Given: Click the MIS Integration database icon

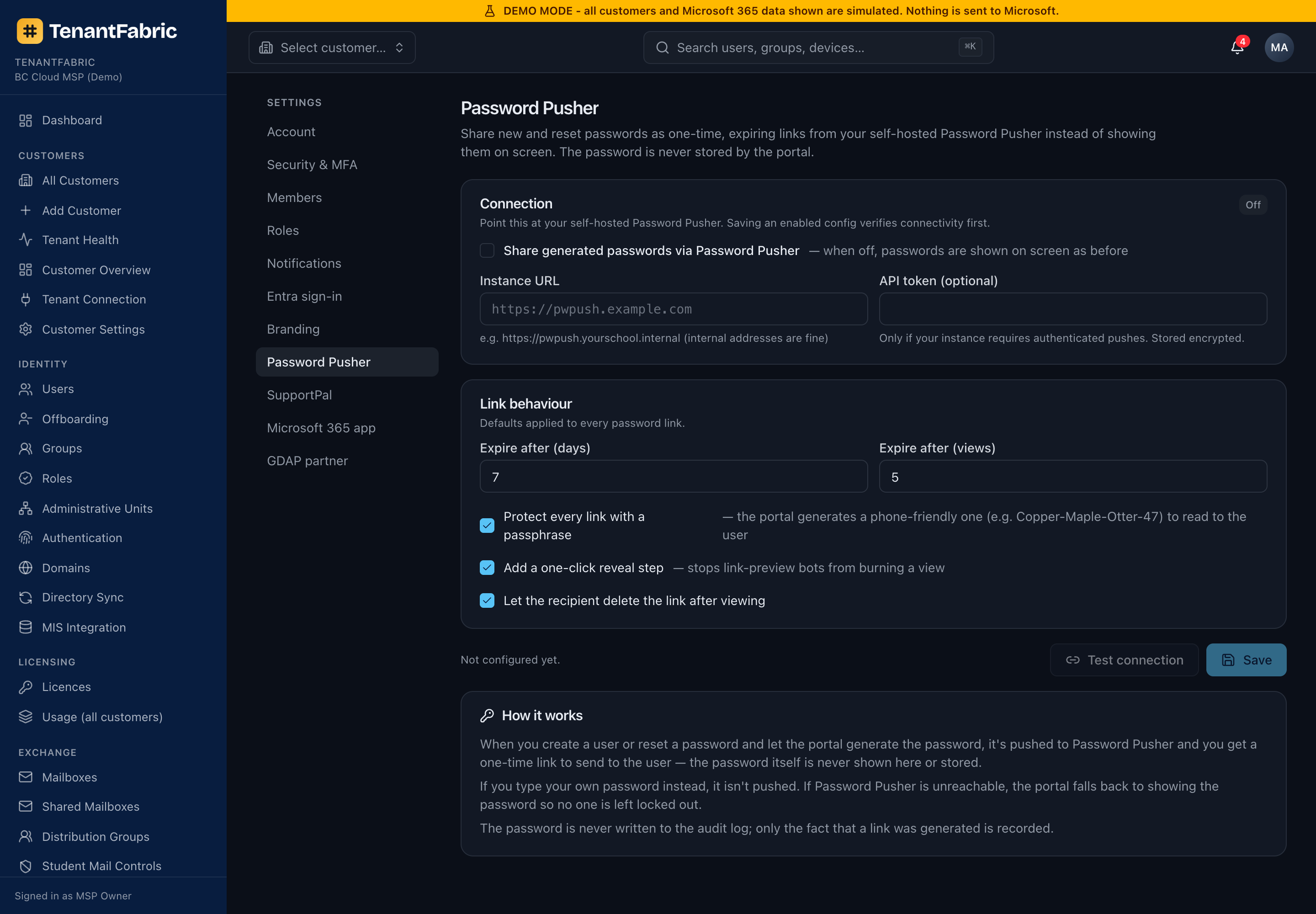Looking at the screenshot, I should click(25, 627).
